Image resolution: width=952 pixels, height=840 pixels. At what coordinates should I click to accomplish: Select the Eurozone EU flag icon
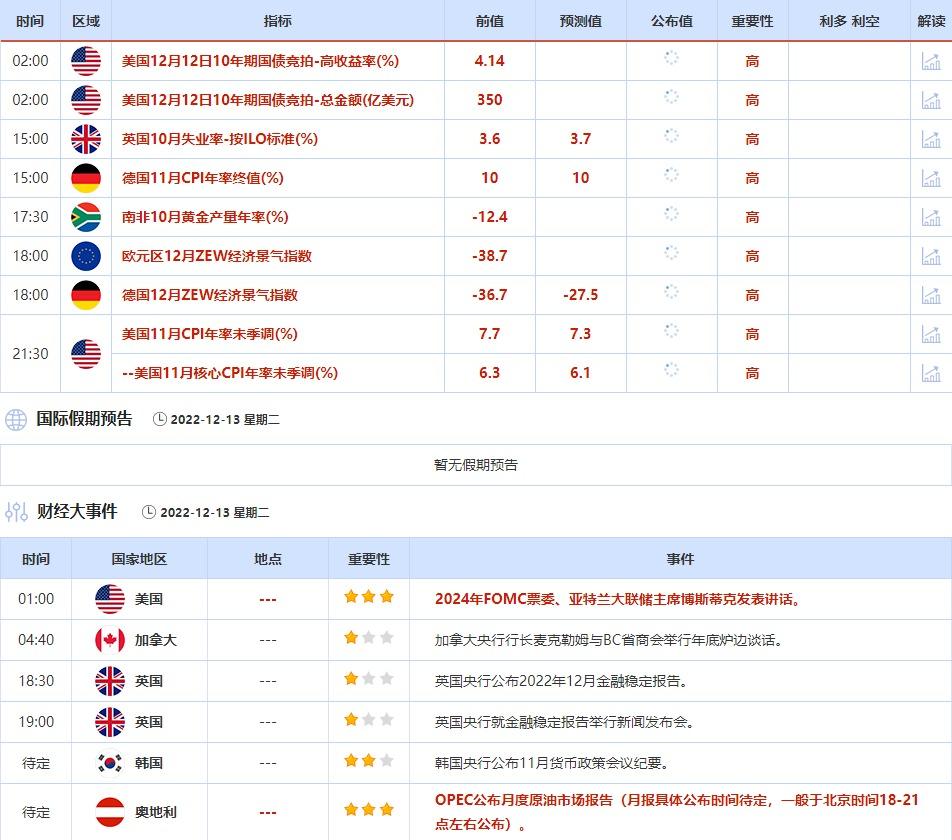pyautogui.click(x=86, y=256)
